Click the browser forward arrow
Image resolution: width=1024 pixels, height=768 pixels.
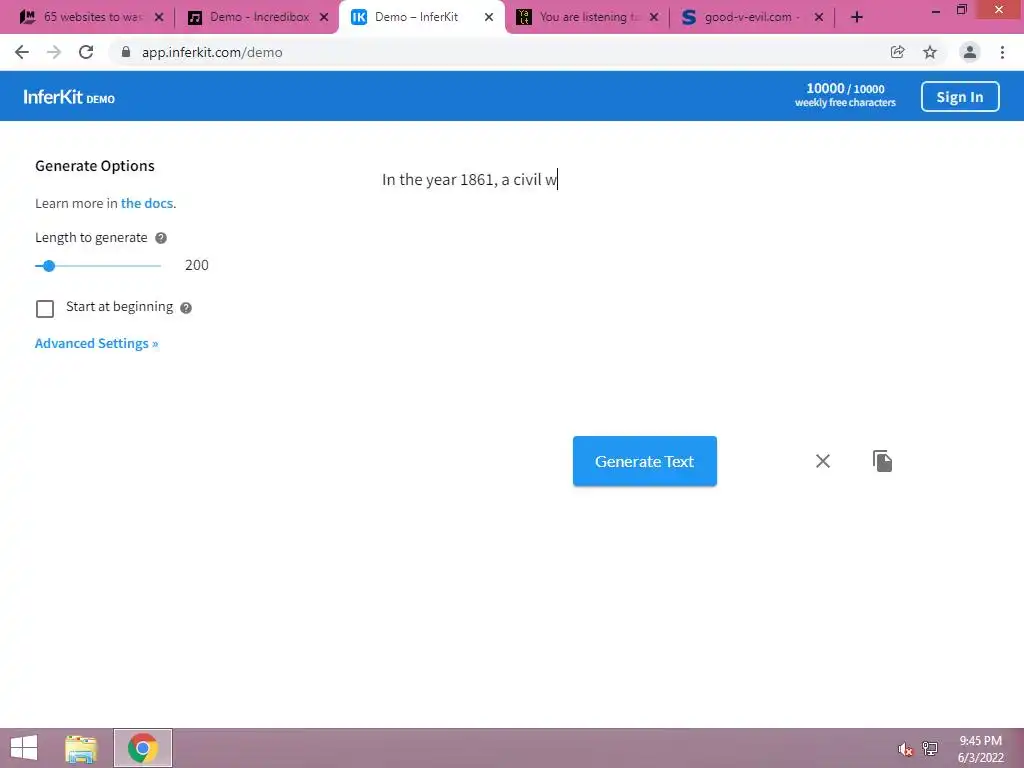pos(54,52)
